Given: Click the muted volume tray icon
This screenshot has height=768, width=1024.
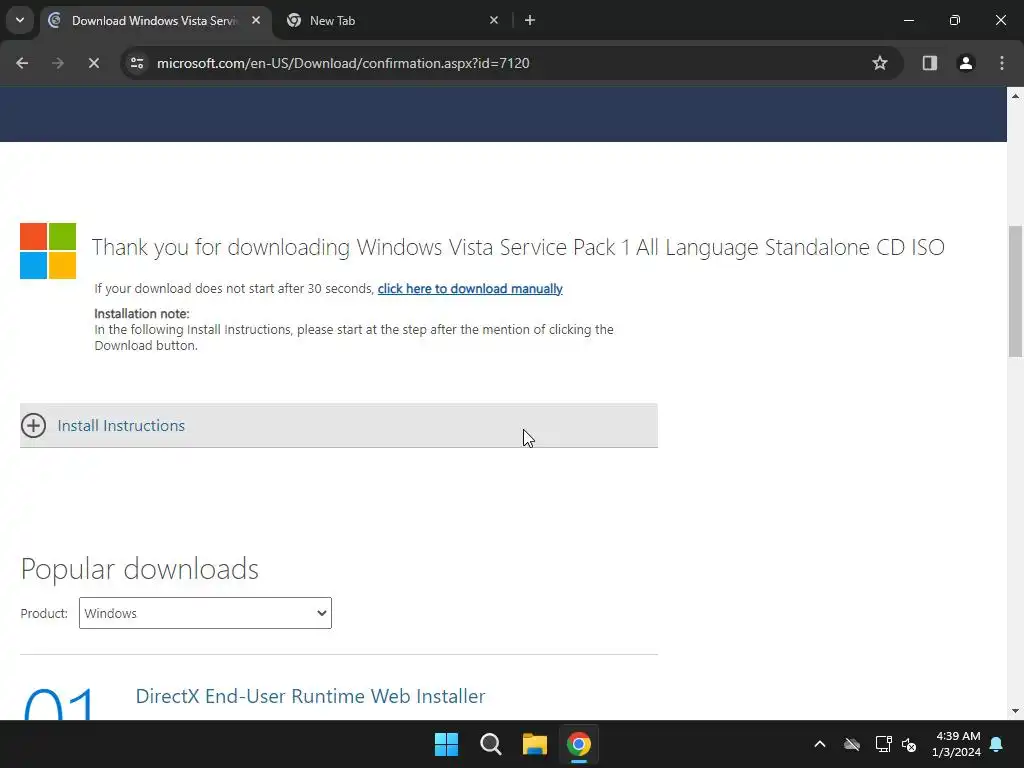Looking at the screenshot, I should click(x=908, y=744).
